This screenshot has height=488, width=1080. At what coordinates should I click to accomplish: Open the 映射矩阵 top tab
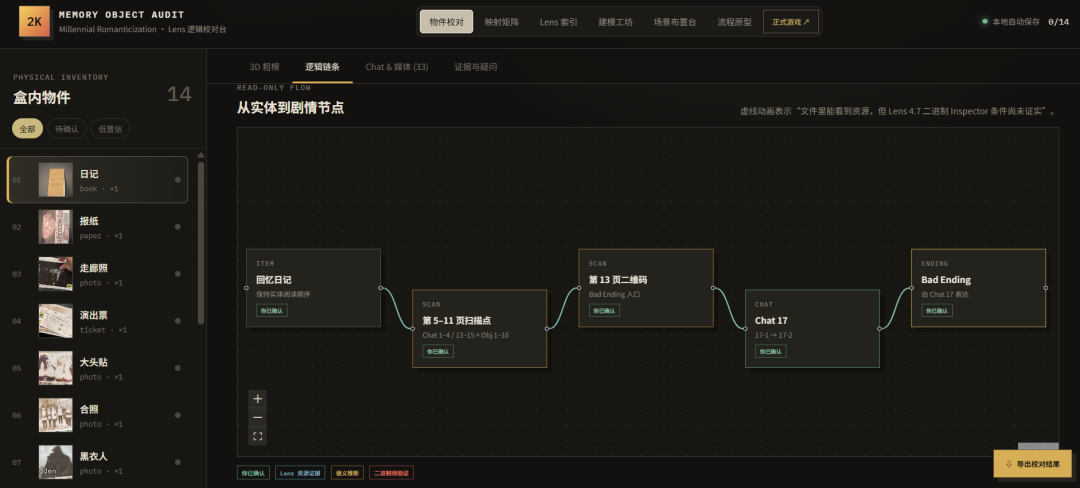tap(501, 22)
